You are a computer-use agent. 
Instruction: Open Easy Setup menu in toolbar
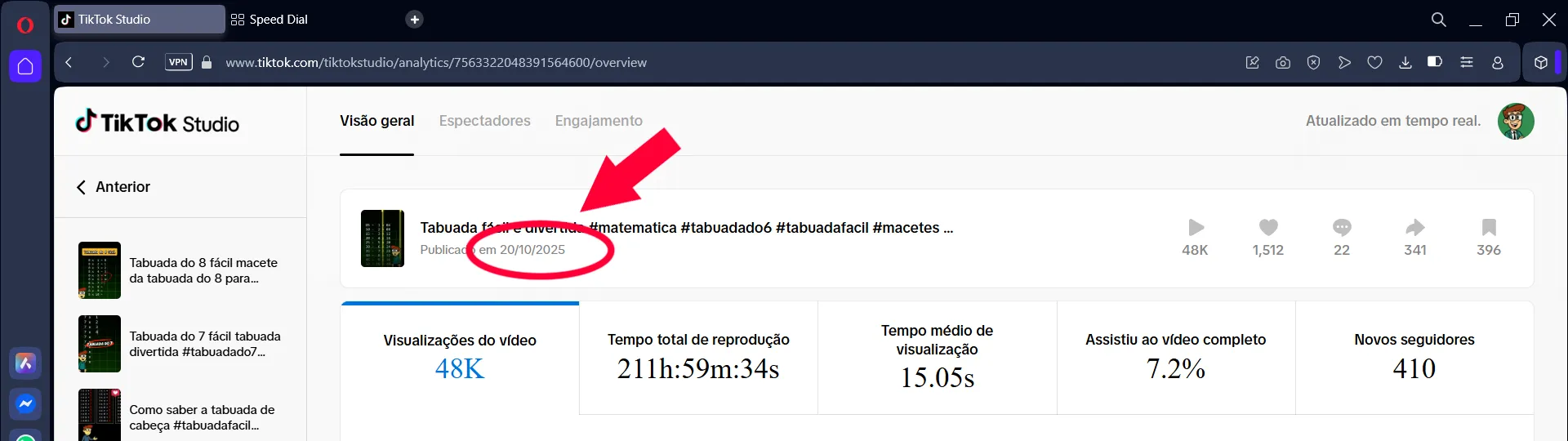pos(1467,62)
